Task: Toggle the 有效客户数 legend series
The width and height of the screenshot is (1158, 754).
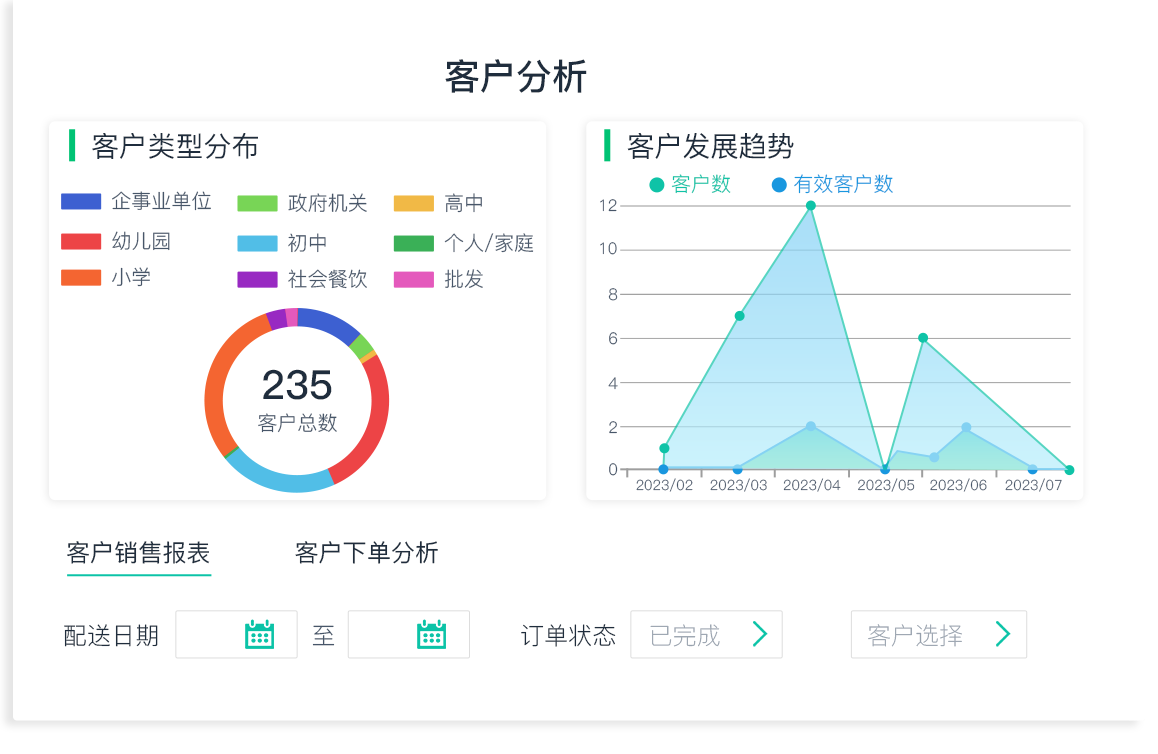Action: point(832,185)
